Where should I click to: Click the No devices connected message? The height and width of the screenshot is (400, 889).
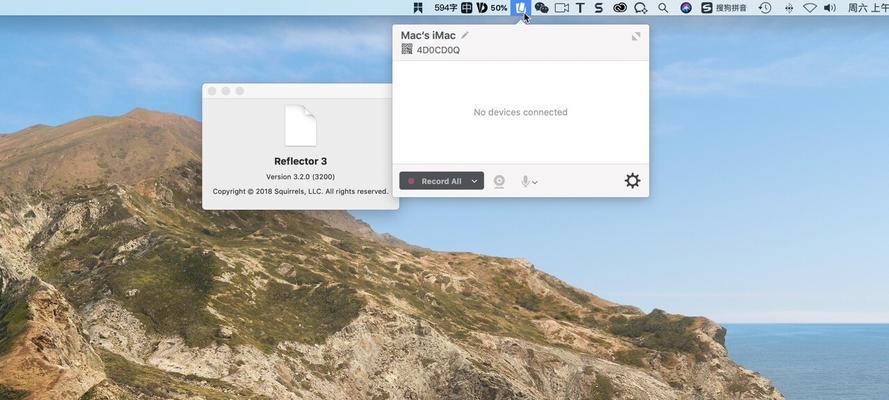pyautogui.click(x=520, y=112)
